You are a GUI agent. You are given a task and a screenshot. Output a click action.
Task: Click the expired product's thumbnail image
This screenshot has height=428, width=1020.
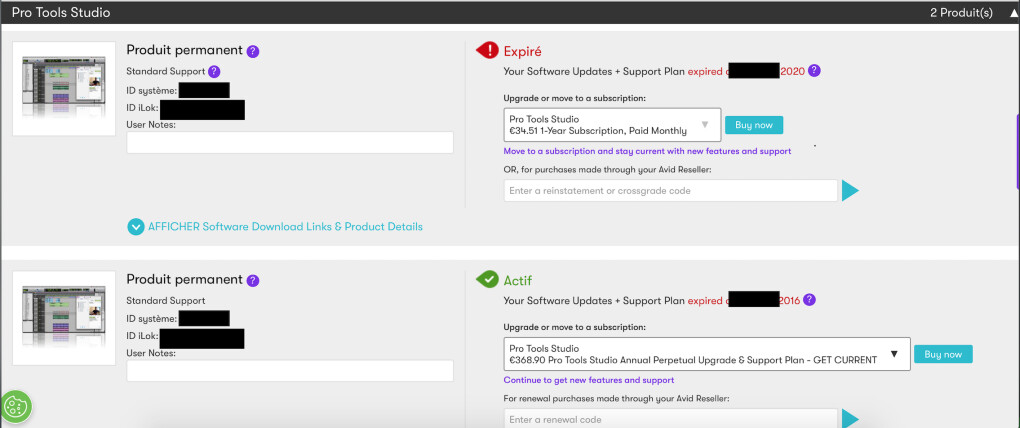point(64,88)
